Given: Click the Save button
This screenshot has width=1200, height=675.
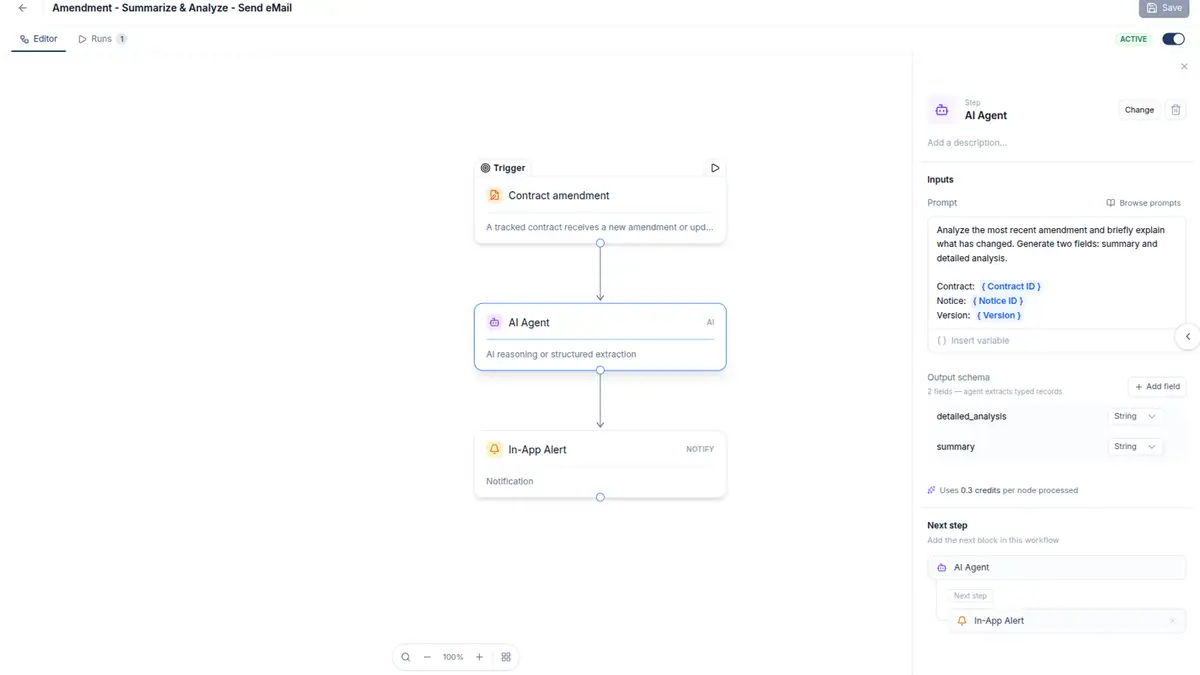Looking at the screenshot, I should (x=1164, y=8).
